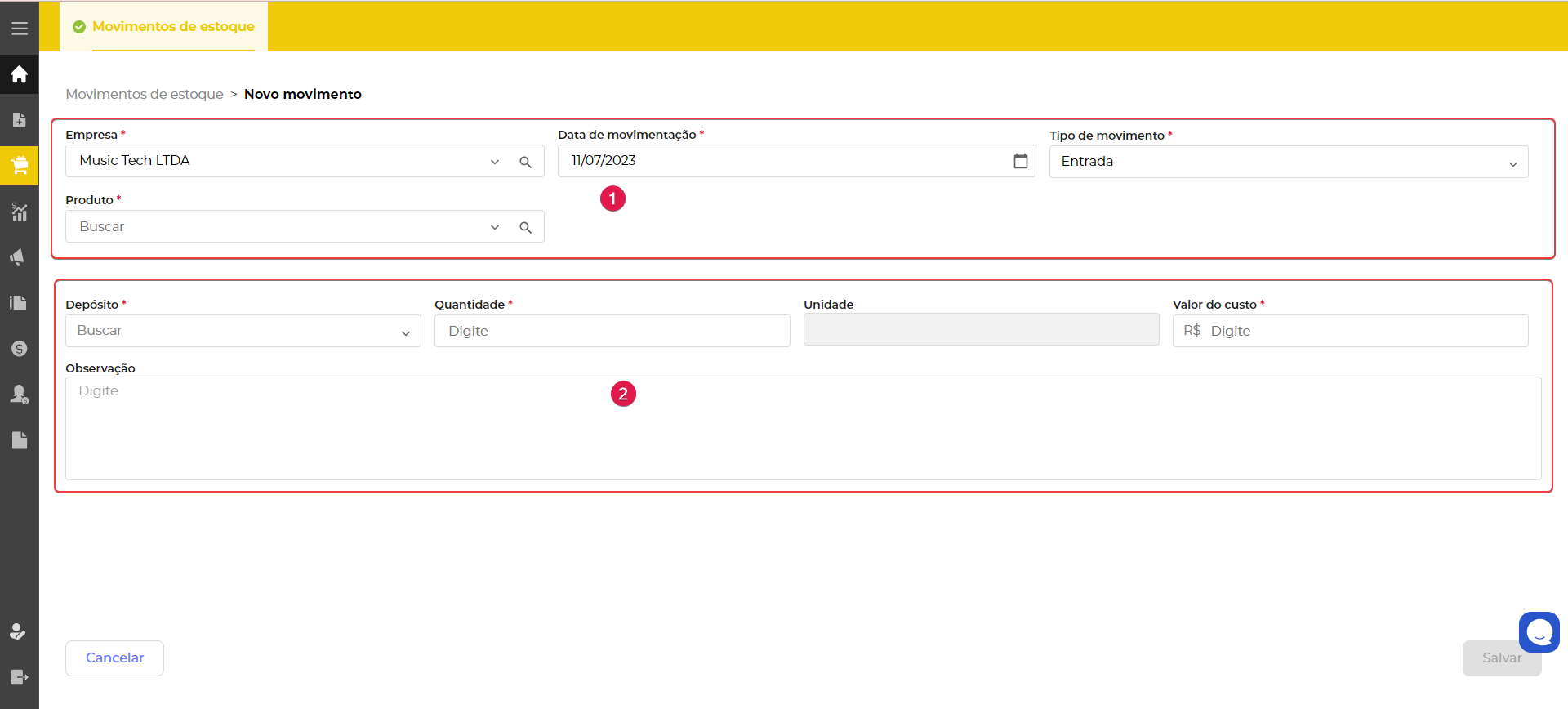Open the chat support bubble
The width and height of the screenshot is (1568, 709).
coord(1539,632)
